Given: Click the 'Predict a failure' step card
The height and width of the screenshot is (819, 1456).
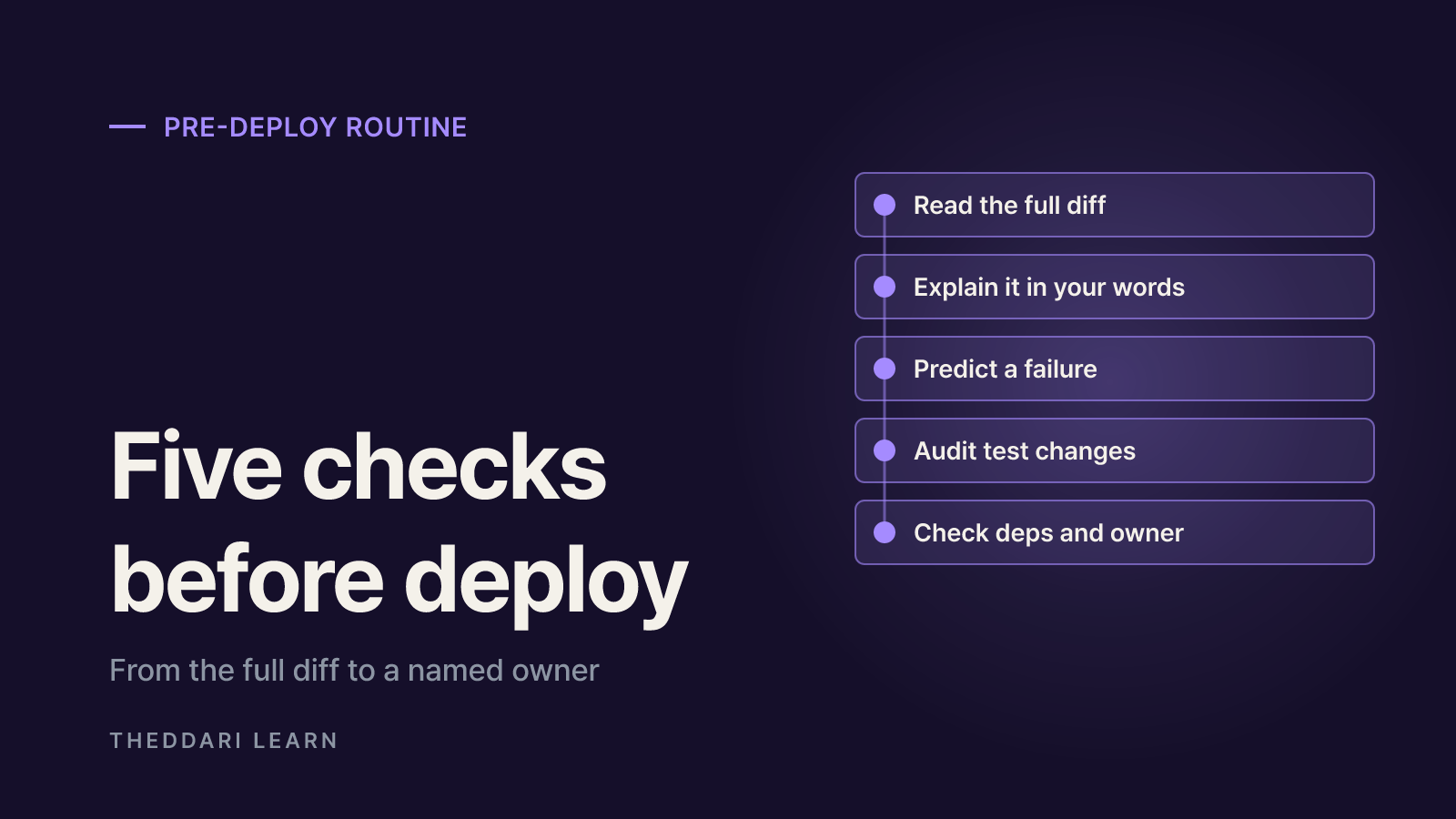Looking at the screenshot, I should 1115,369.
